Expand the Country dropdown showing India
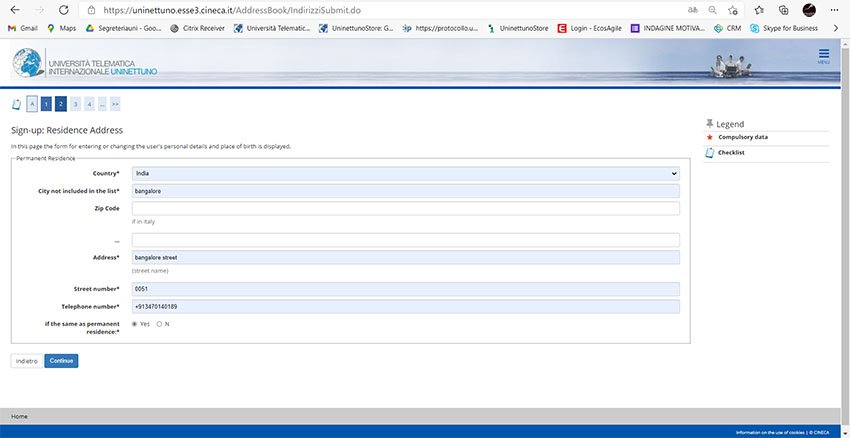850x438 pixels. (x=405, y=173)
